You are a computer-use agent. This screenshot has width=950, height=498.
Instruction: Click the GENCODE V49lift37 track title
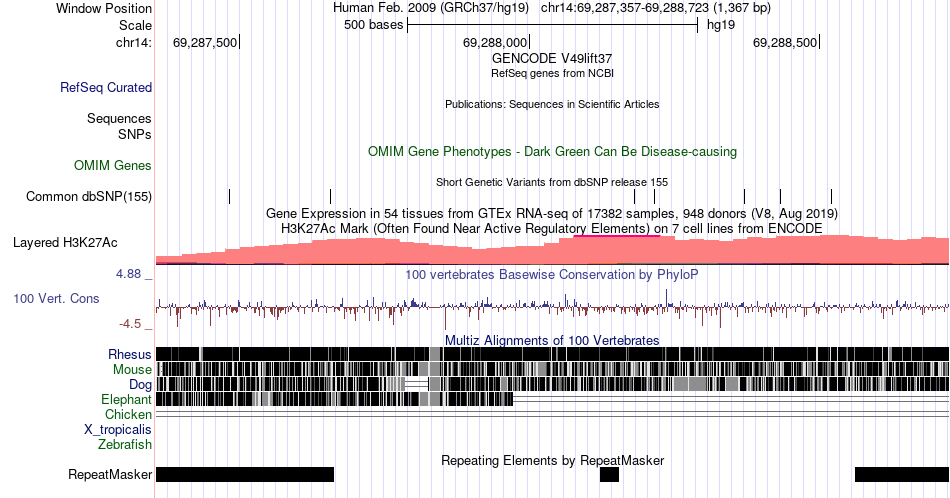(552, 59)
